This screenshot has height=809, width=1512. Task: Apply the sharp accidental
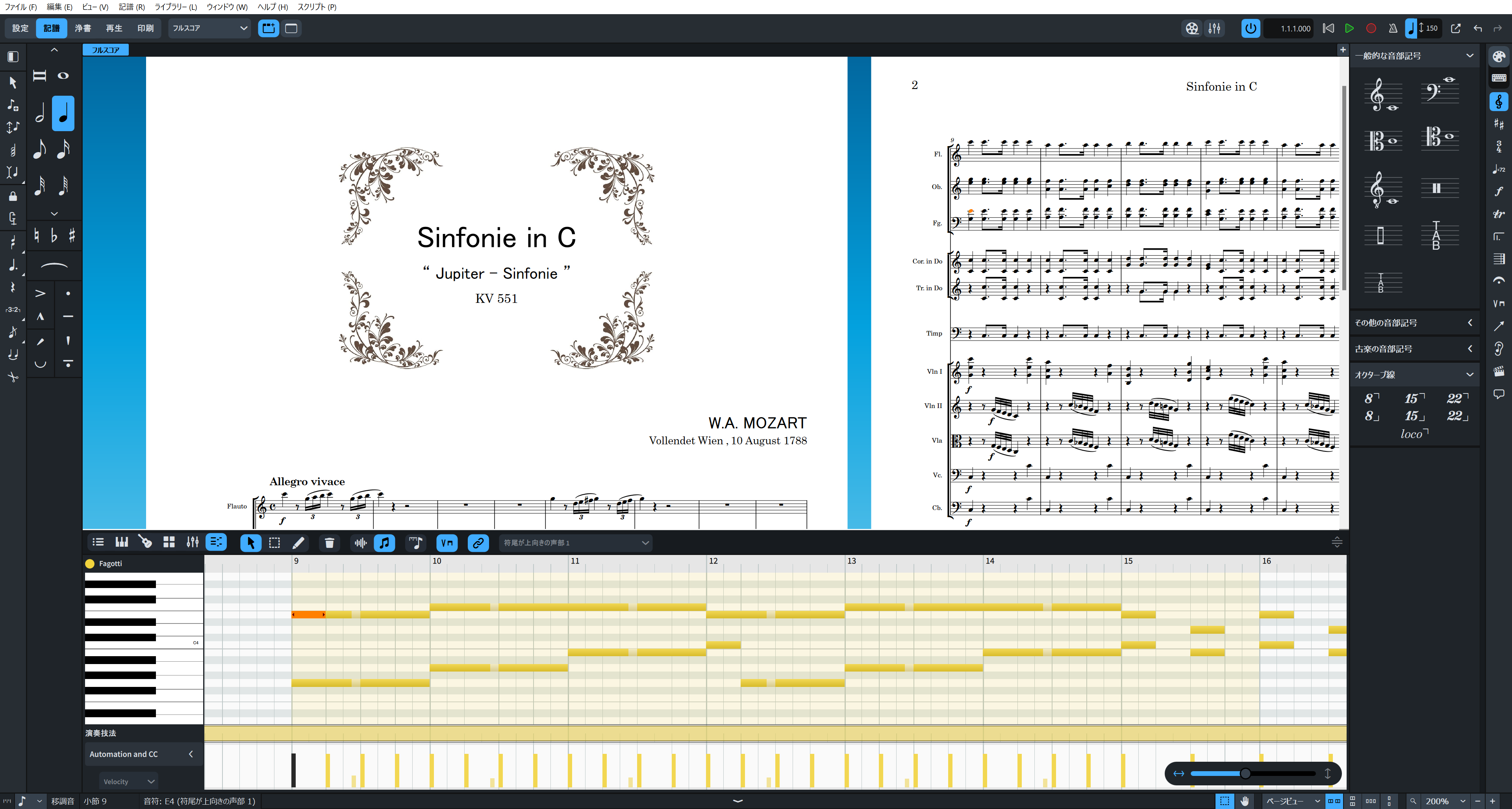72,236
